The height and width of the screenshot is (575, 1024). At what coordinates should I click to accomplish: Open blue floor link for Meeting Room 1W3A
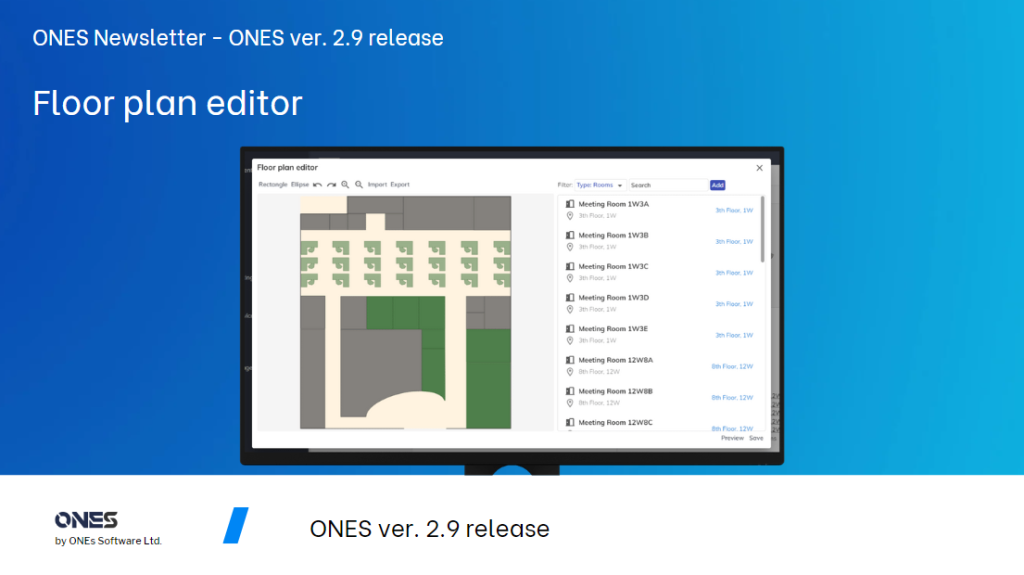pos(734,210)
